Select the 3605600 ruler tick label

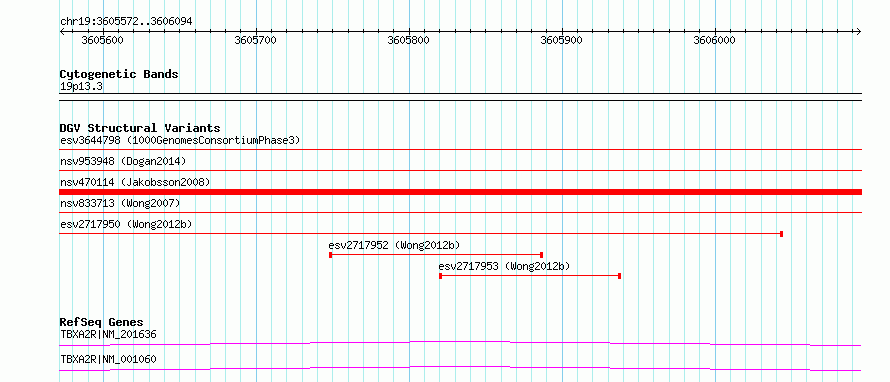[103, 40]
